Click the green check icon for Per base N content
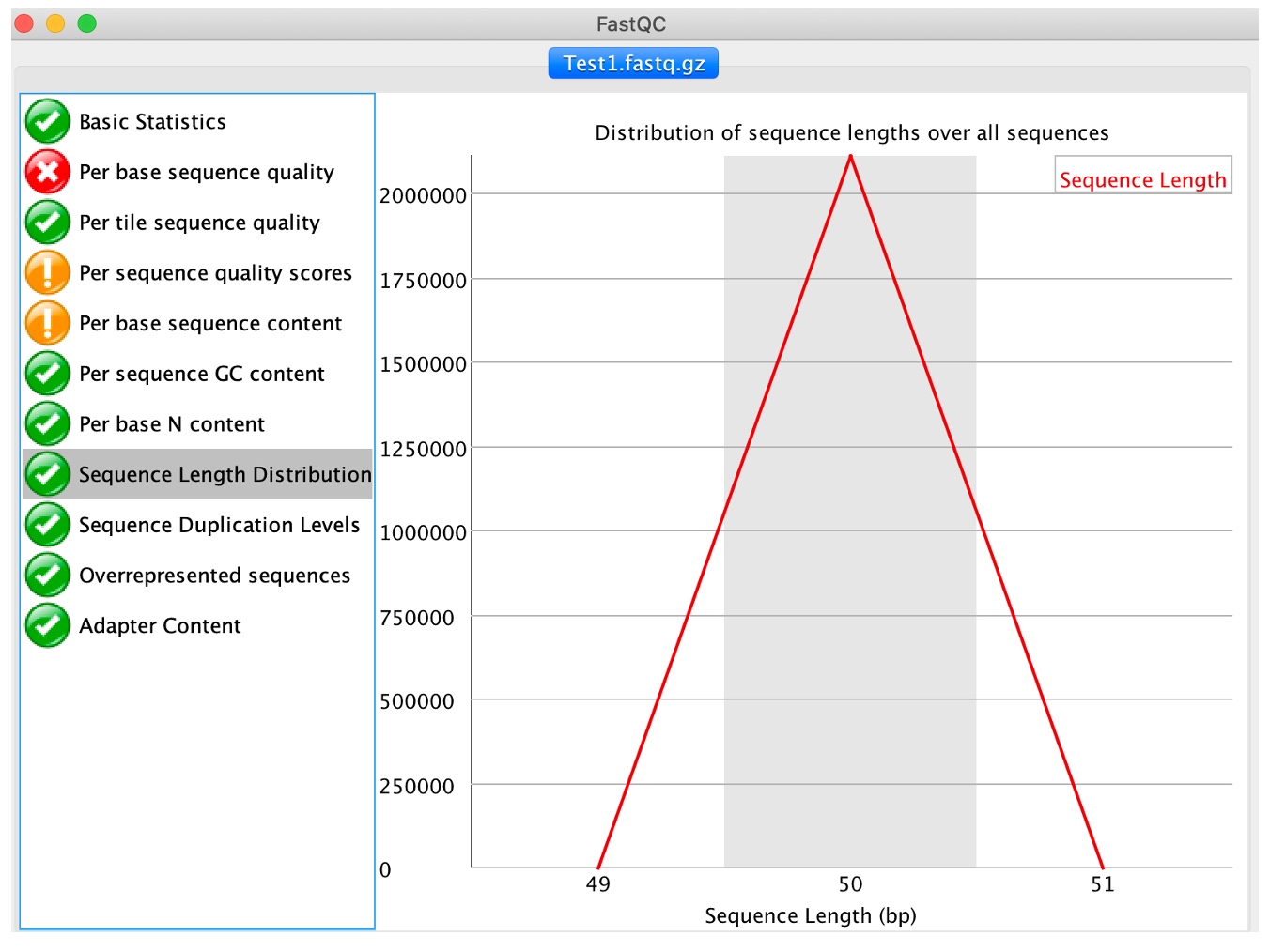The image size is (1270, 952). coord(47,424)
